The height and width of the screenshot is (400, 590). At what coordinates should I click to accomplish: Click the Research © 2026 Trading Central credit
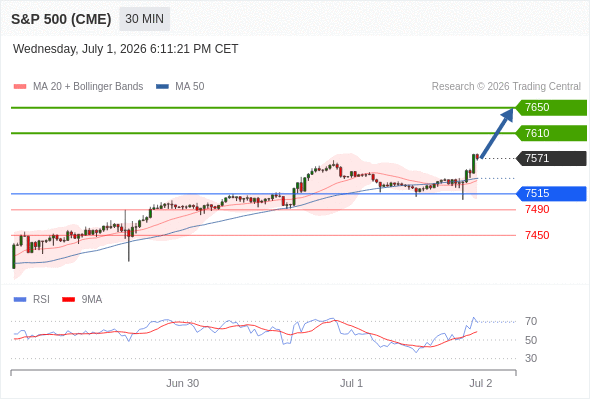(x=506, y=87)
